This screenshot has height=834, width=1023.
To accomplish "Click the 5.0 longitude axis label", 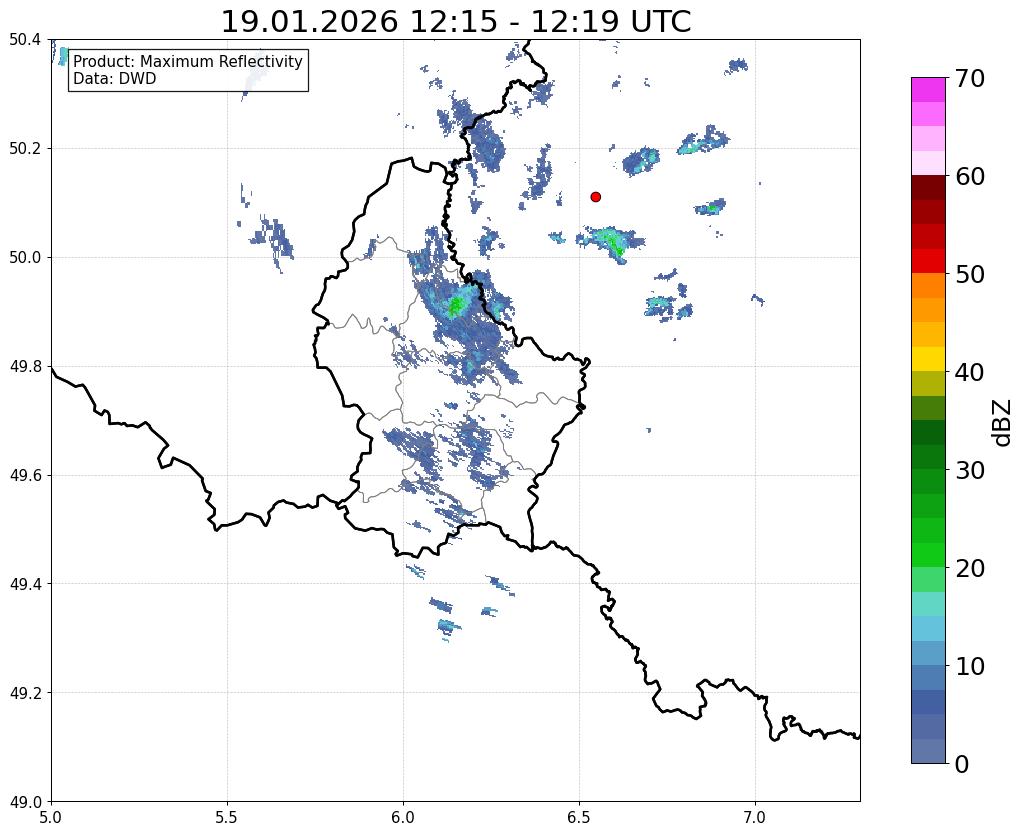I will click(51, 817).
